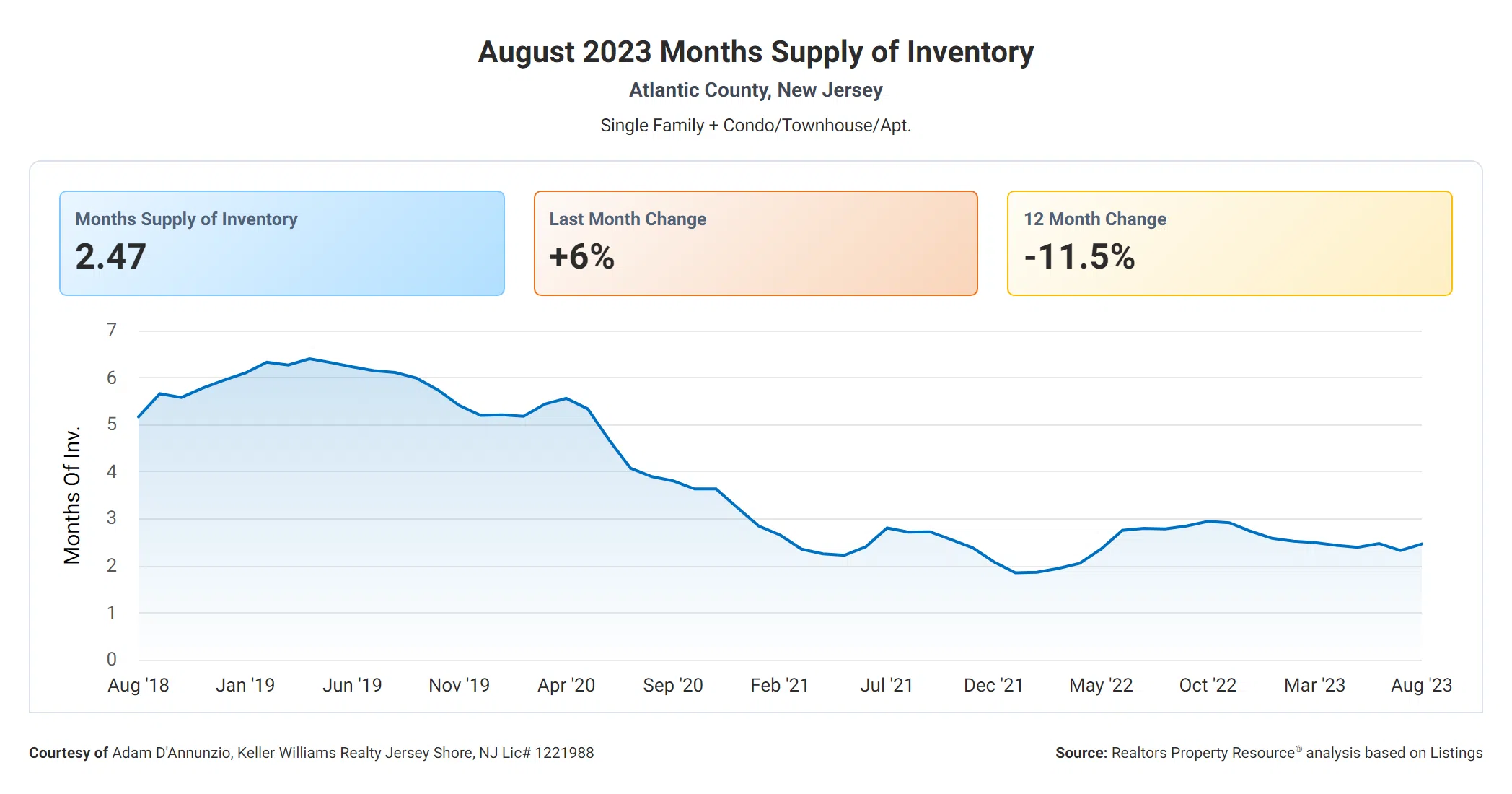Image resolution: width=1512 pixels, height=794 pixels.
Task: Click the Aug '23 x-axis label
Action: point(1421,685)
